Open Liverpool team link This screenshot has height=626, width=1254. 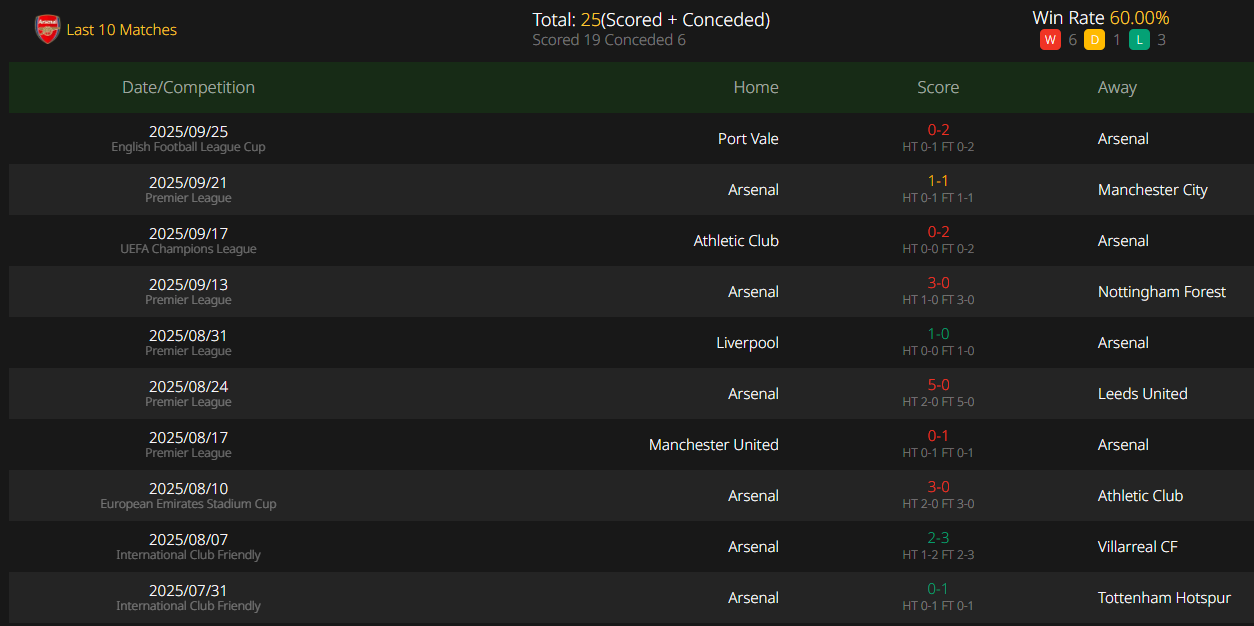coord(747,342)
